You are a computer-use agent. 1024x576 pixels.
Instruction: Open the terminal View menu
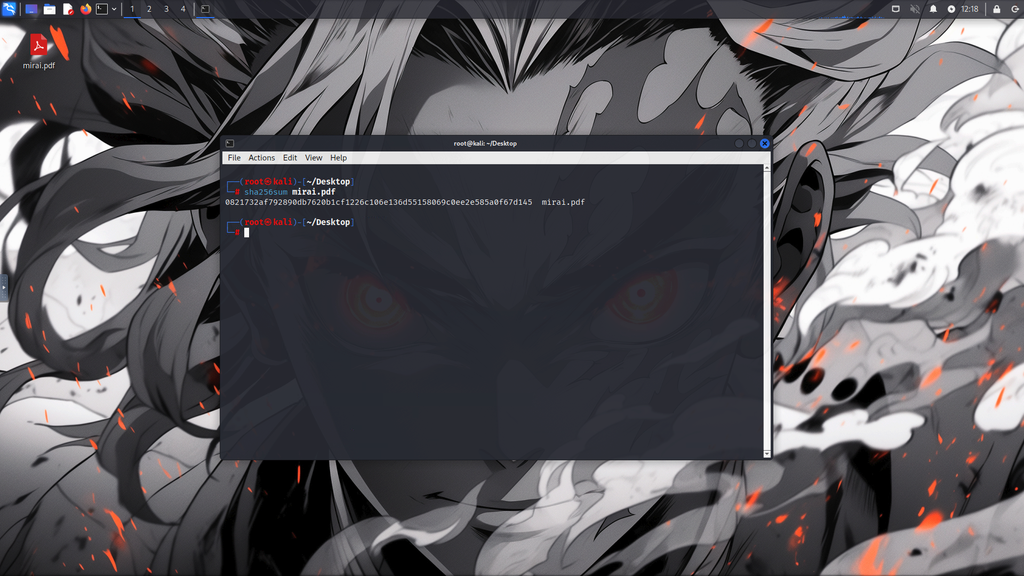point(313,158)
